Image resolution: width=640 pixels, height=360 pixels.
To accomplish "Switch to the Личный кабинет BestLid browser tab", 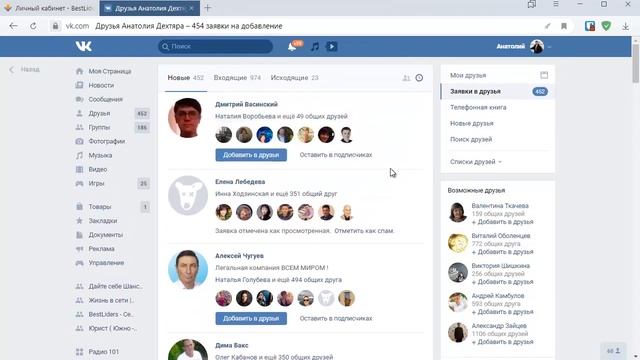I will tap(49, 8).
